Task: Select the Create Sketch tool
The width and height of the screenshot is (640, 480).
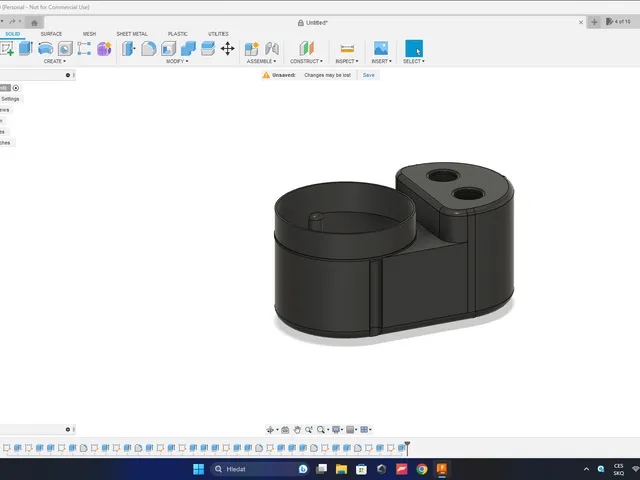Action: point(7,49)
